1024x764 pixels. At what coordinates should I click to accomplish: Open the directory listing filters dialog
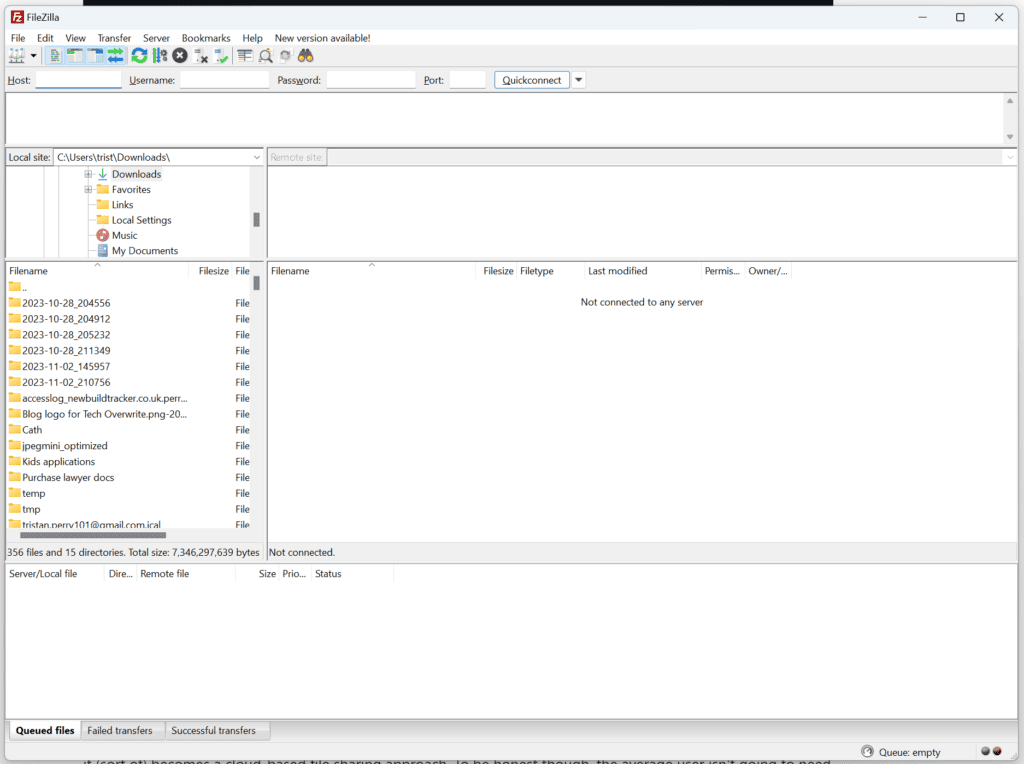pyautogui.click(x=245, y=56)
